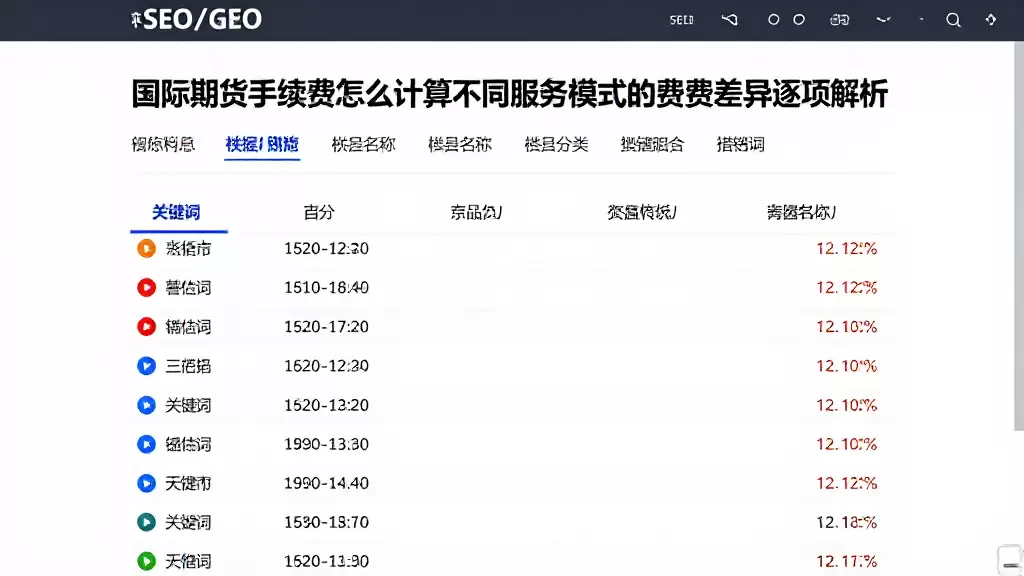Click the floating button at bottom right corner

tap(1010, 560)
